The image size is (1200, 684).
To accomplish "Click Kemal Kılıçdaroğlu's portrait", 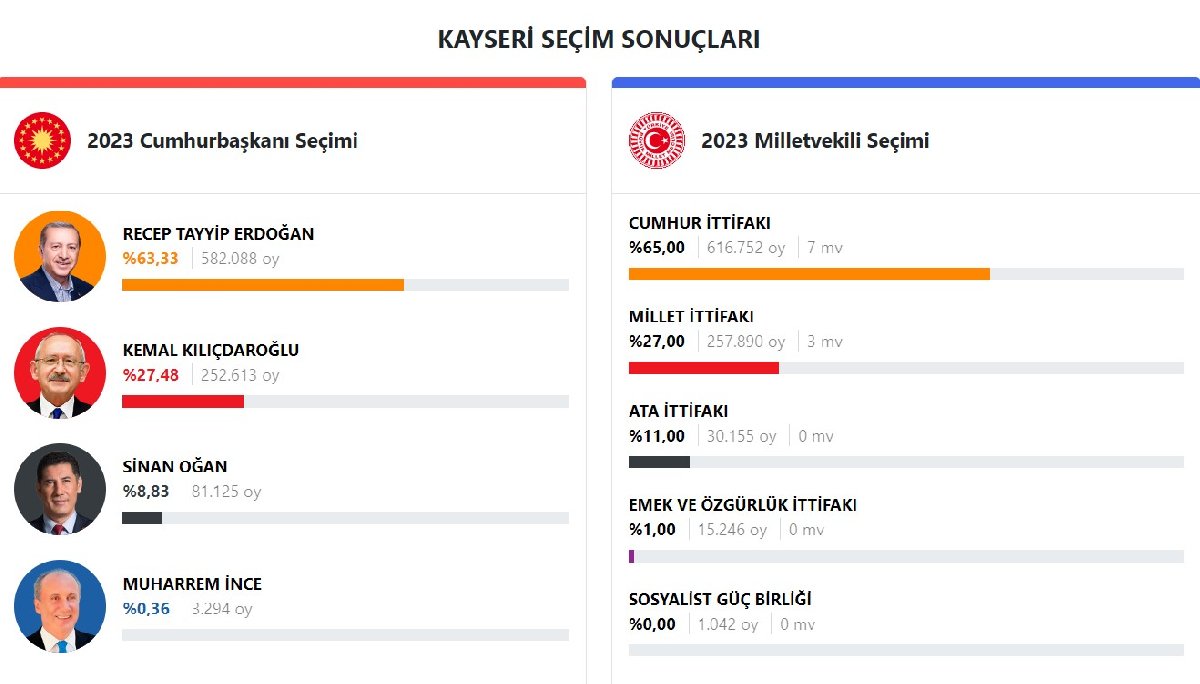I will [x=60, y=373].
